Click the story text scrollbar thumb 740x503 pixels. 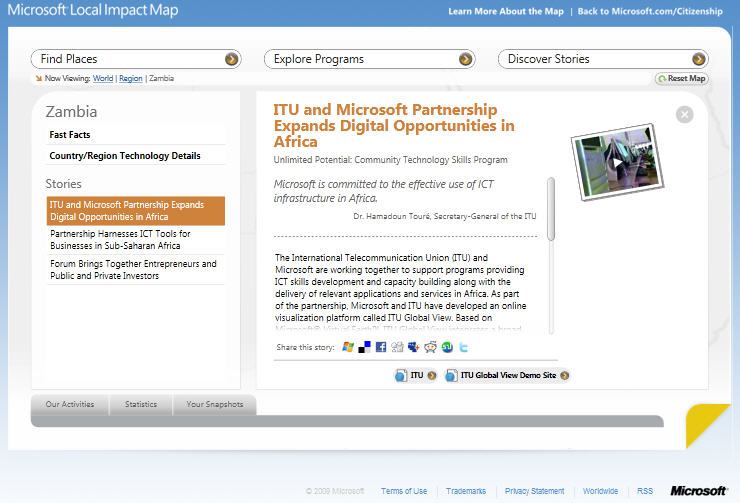coord(551,209)
